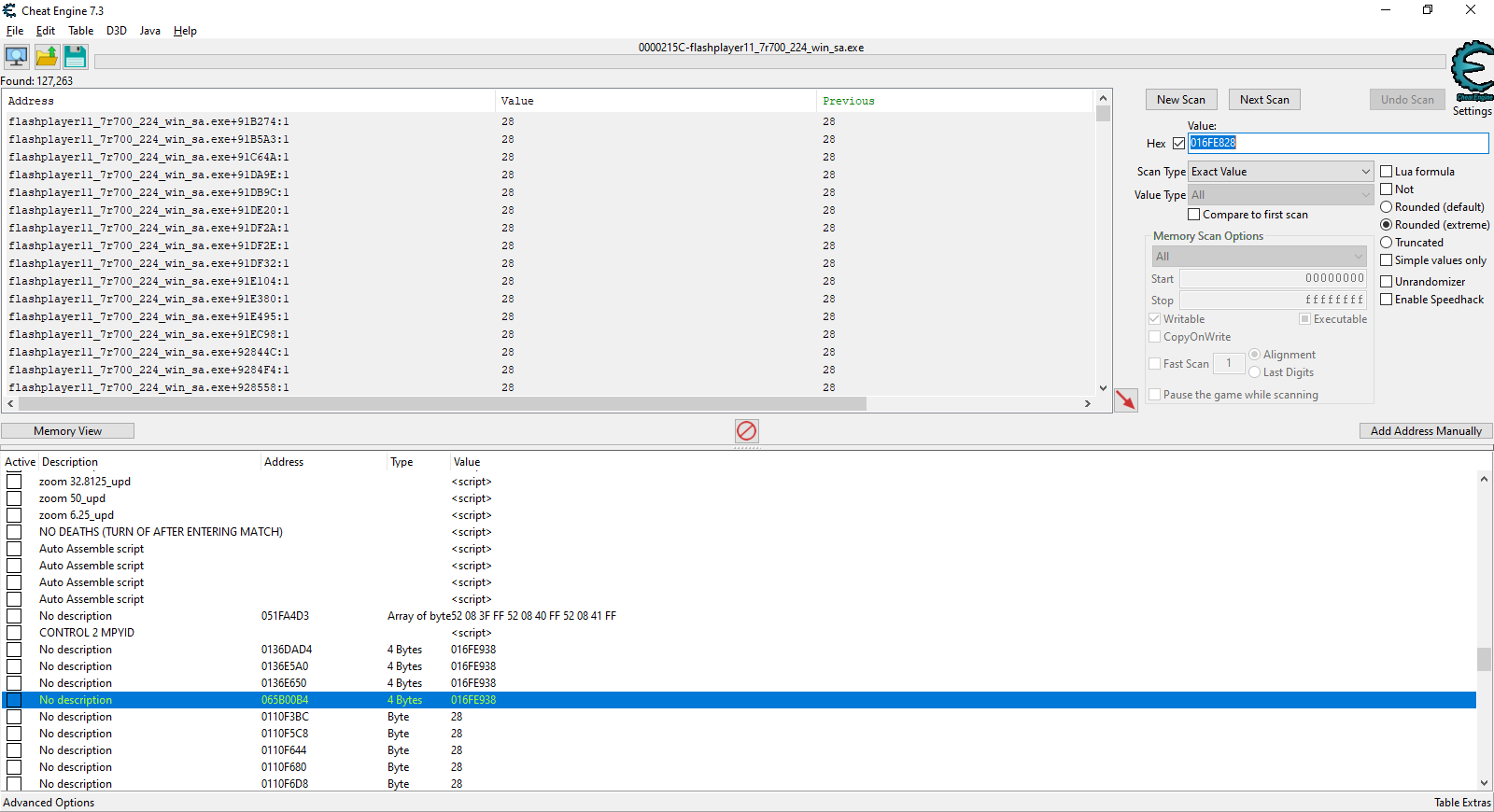Open the D3D menu
This screenshot has height=812, width=1494.
tap(117, 31)
